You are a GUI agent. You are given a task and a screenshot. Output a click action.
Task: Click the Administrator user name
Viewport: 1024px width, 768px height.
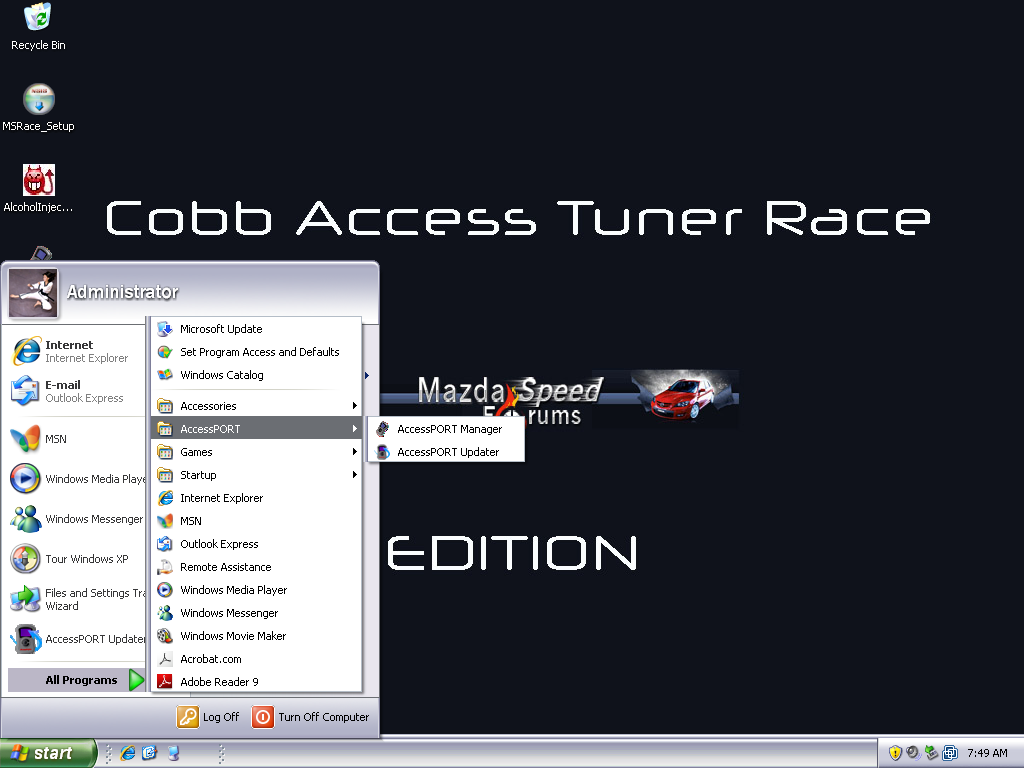(123, 292)
